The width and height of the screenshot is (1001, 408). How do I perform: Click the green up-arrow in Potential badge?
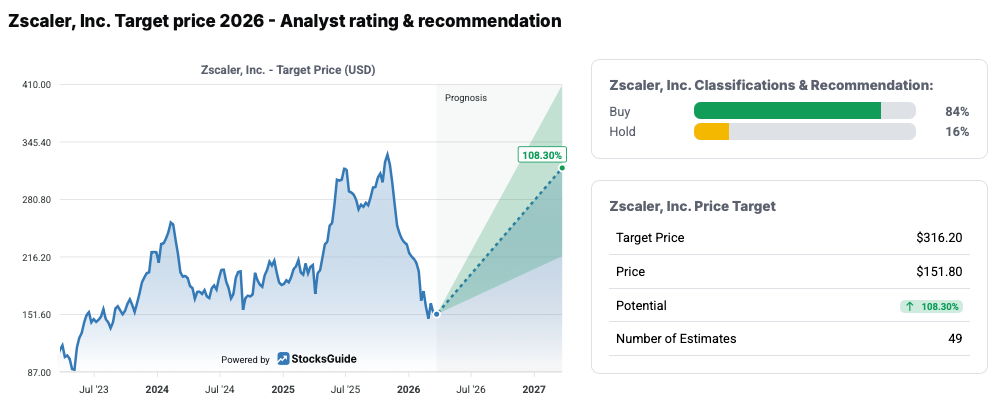click(x=909, y=306)
